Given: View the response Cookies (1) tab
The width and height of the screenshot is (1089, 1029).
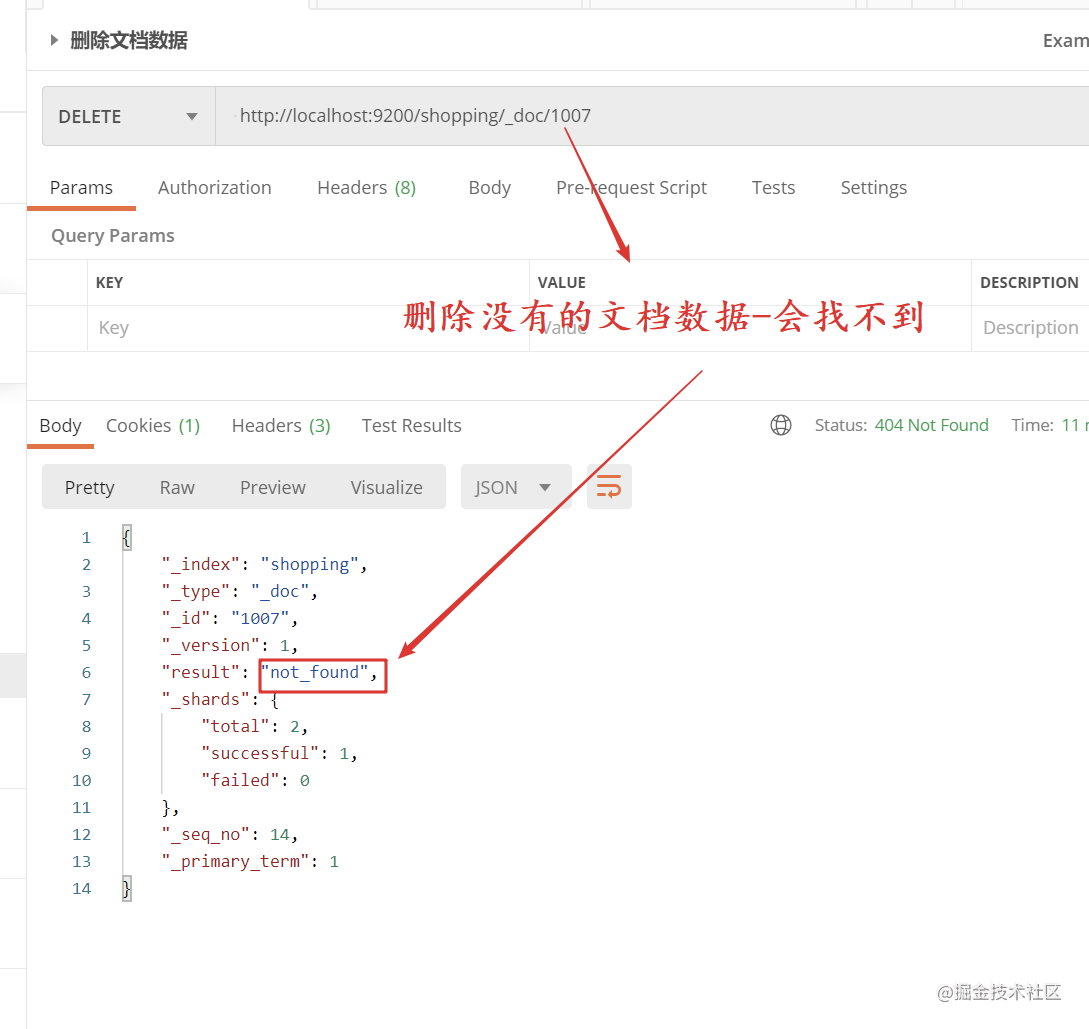Looking at the screenshot, I should pos(153,426).
